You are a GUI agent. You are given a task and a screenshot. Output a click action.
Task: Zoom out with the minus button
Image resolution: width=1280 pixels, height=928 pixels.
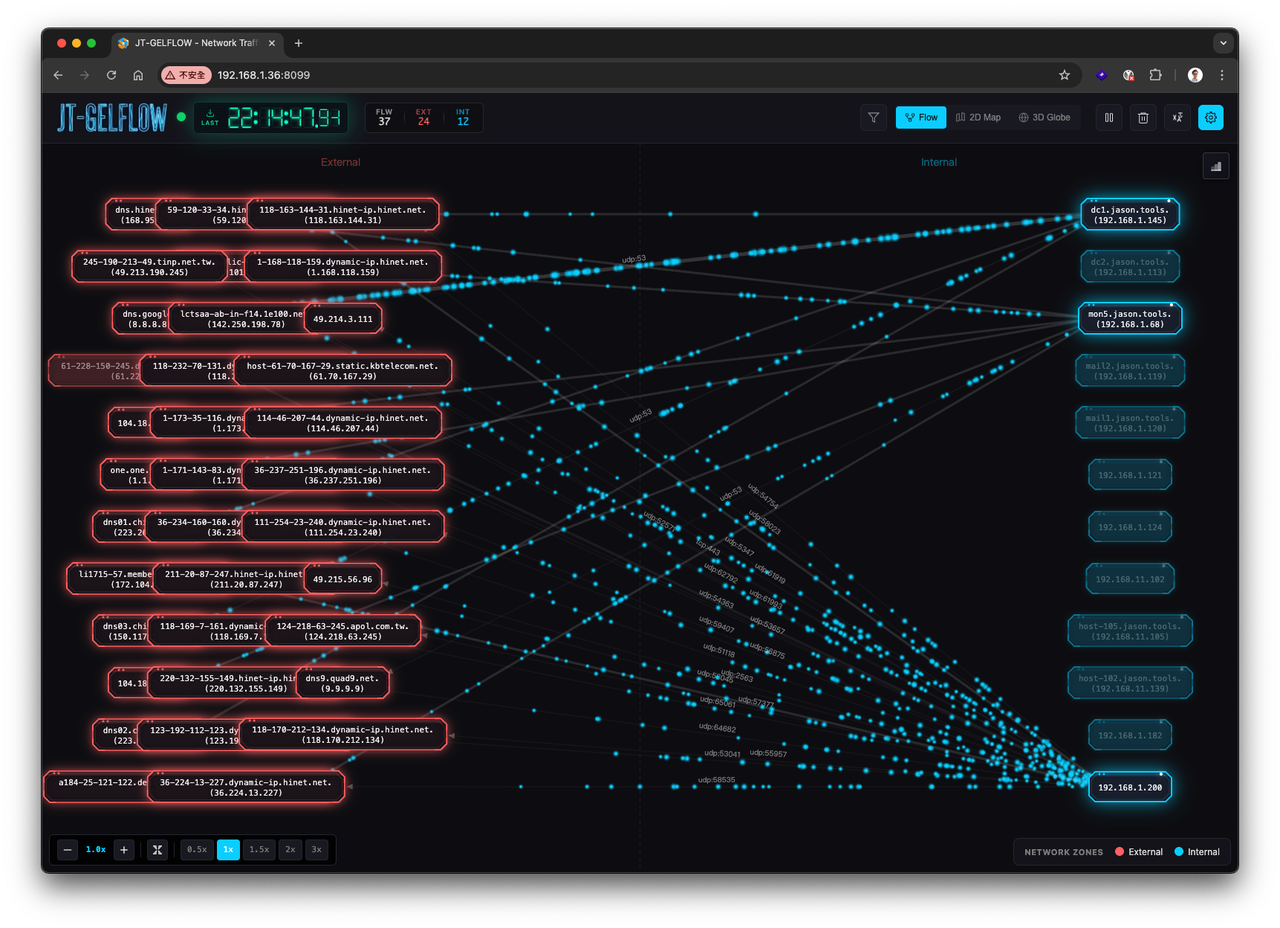[68, 849]
